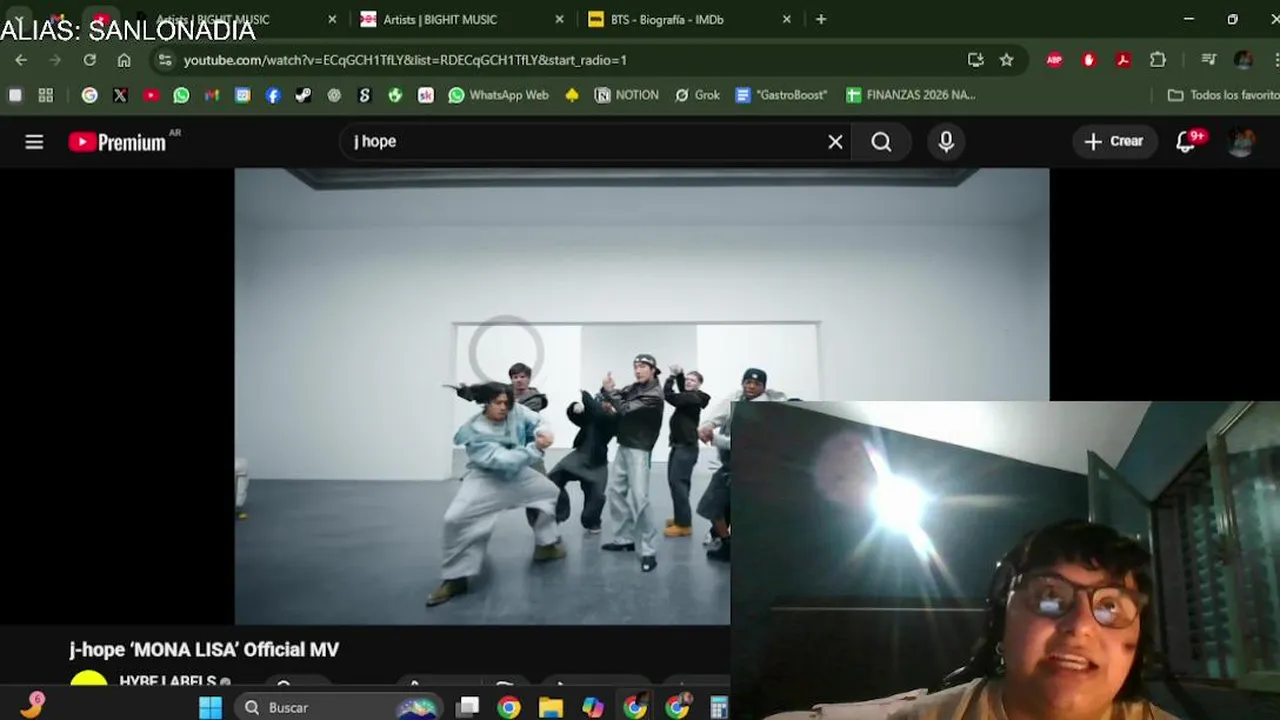
Task: Select the video title 'MONA LISA' Official MV
Action: pyautogui.click(x=204, y=649)
